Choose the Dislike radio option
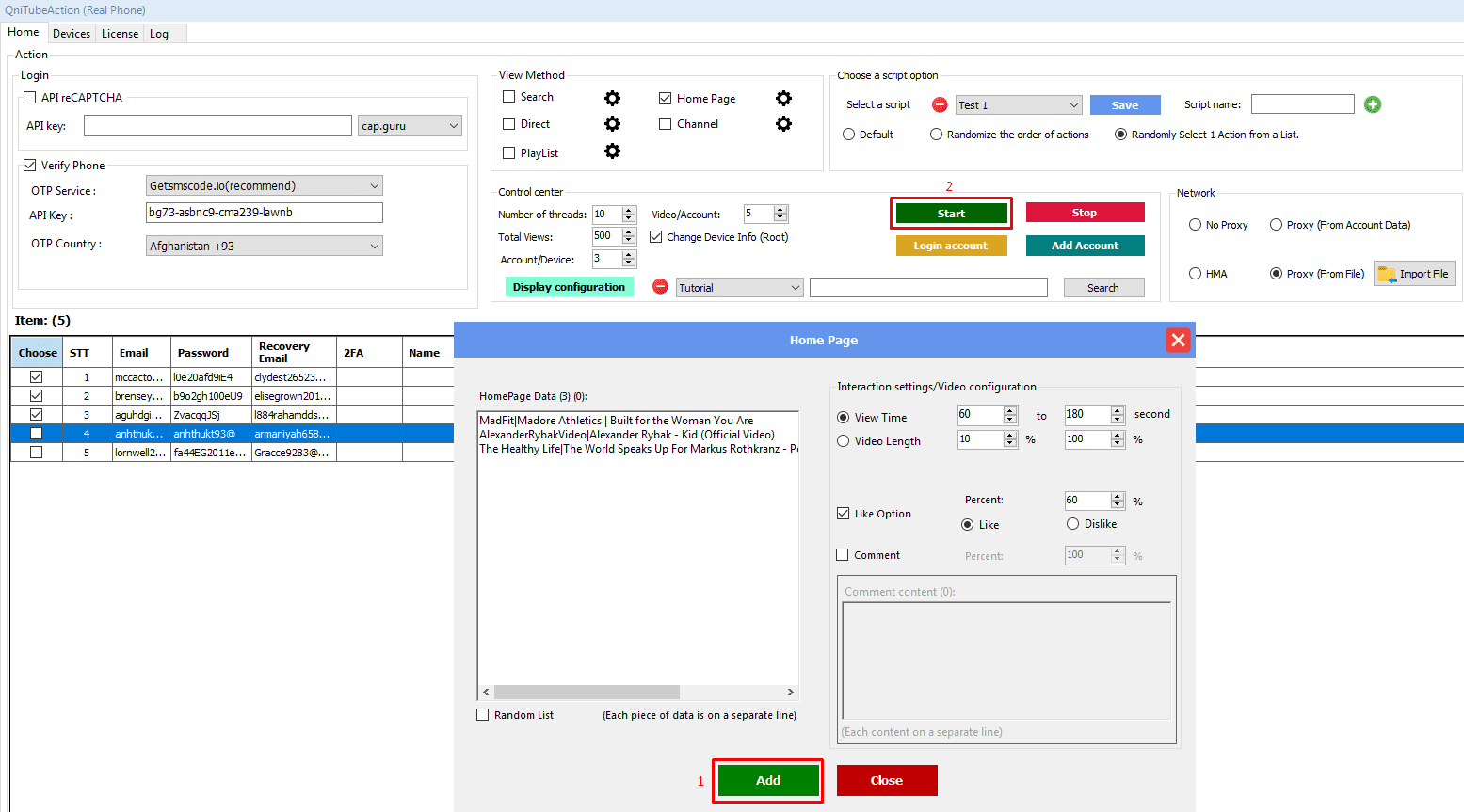 coord(1072,524)
